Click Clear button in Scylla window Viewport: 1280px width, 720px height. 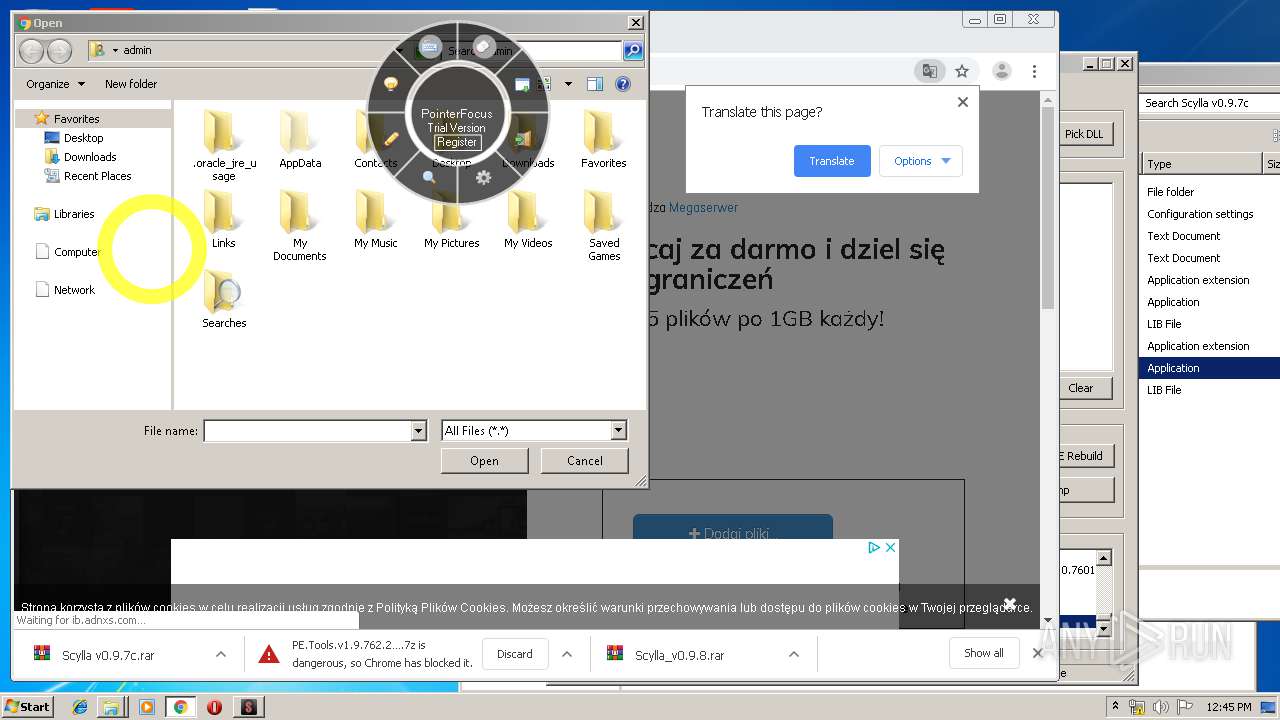(1084, 388)
